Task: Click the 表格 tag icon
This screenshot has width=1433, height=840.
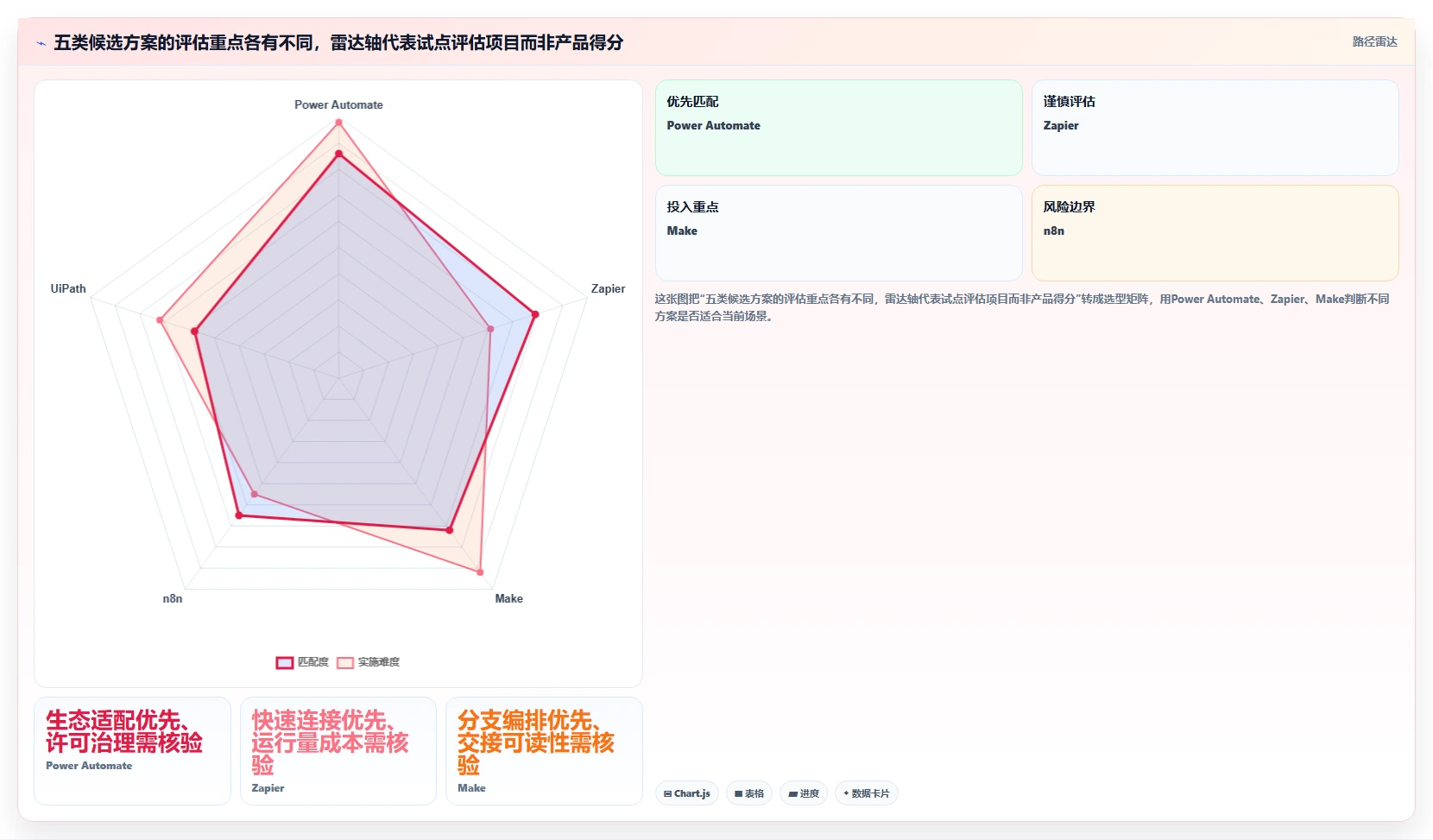Action: [x=739, y=794]
